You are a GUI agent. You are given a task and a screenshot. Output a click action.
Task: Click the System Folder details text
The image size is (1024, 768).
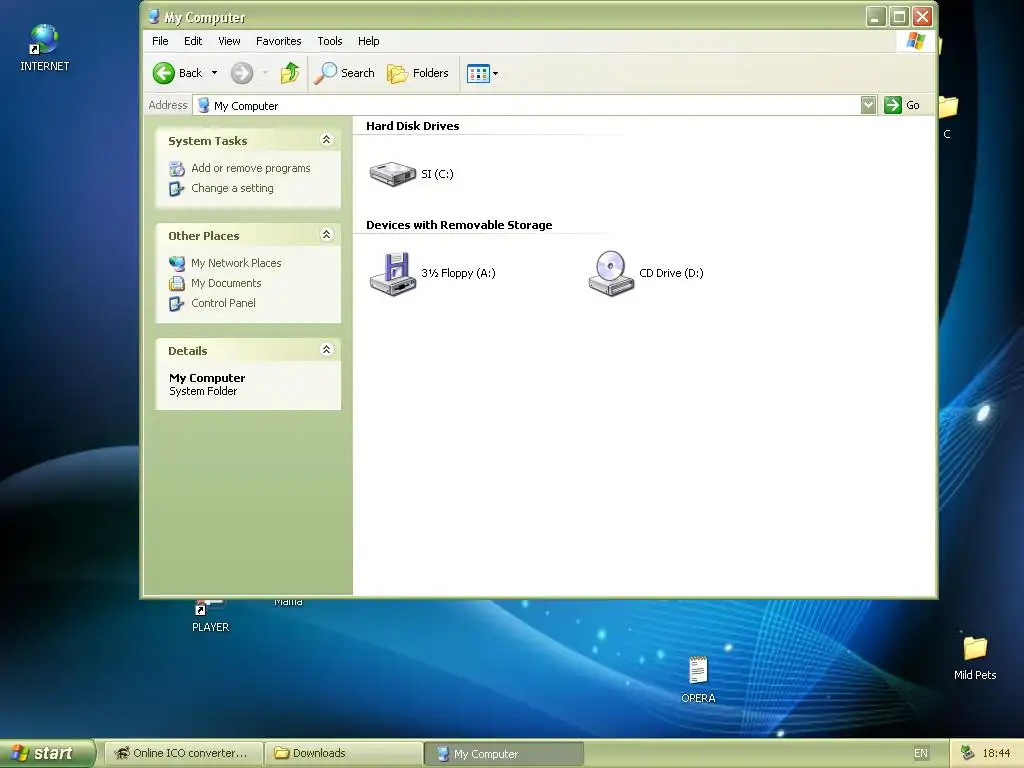203,391
